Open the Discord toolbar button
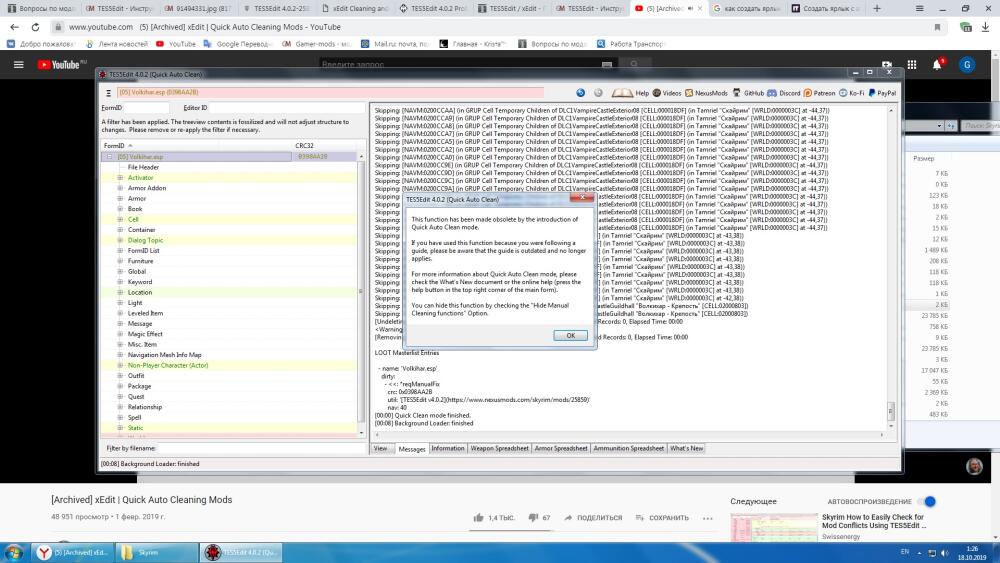The width and height of the screenshot is (1000, 563). [x=783, y=93]
